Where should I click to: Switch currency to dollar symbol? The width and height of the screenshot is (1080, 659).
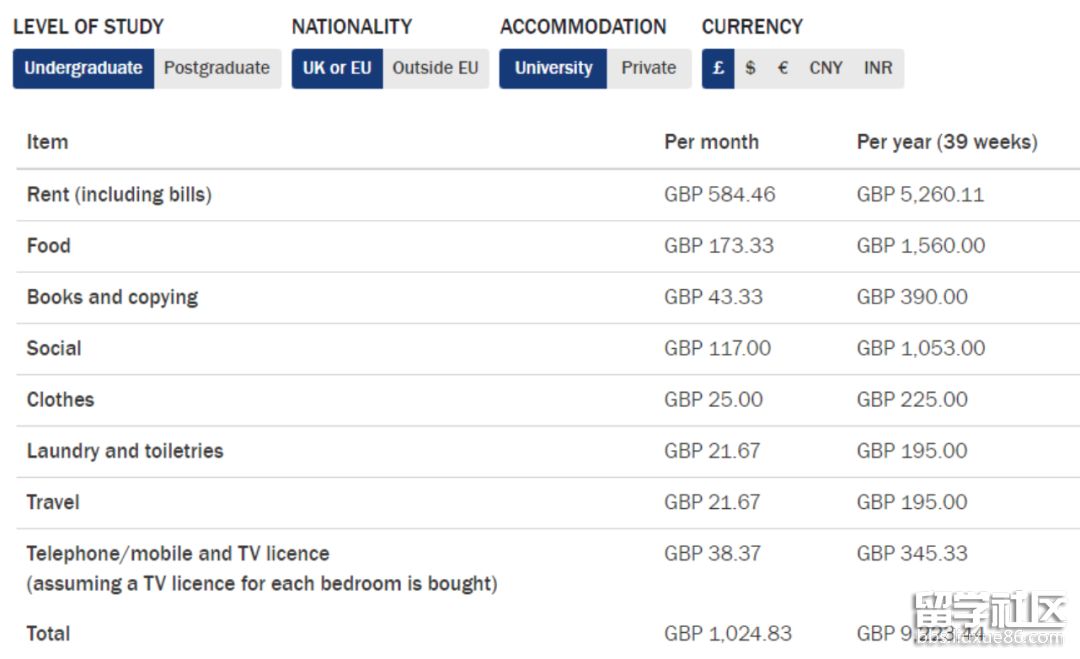point(750,68)
